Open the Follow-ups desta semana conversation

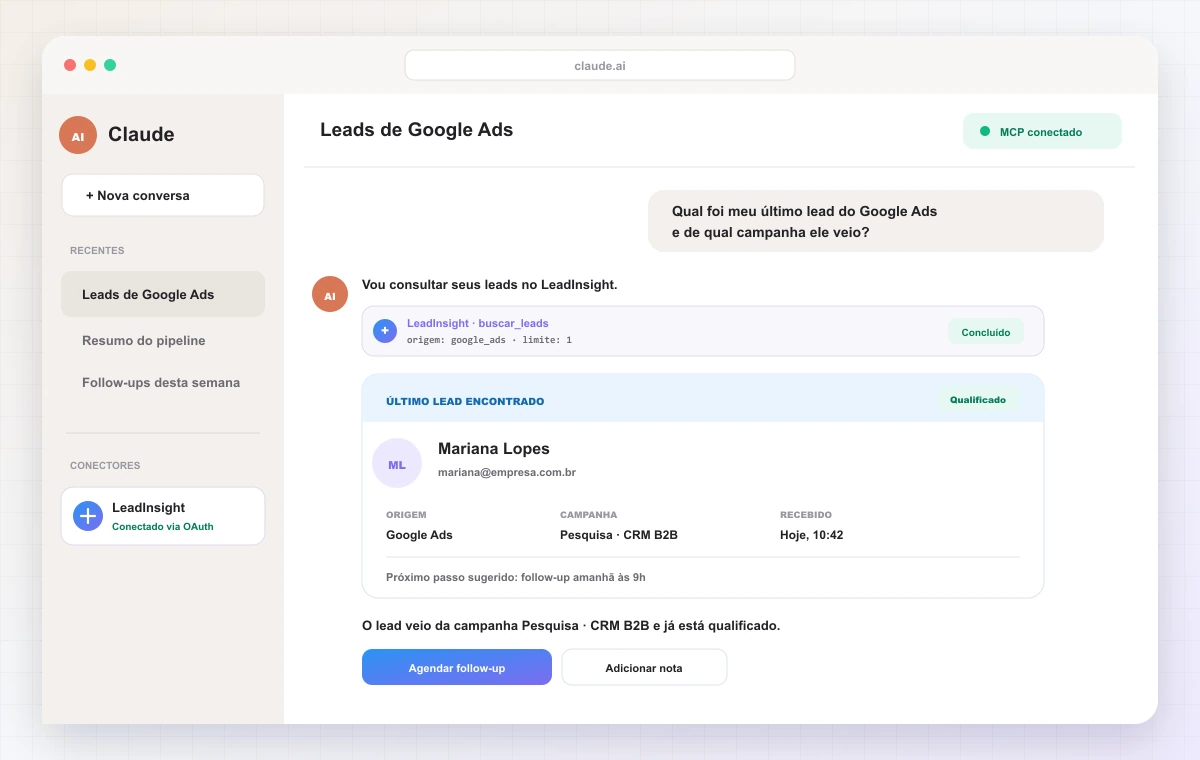point(163,382)
